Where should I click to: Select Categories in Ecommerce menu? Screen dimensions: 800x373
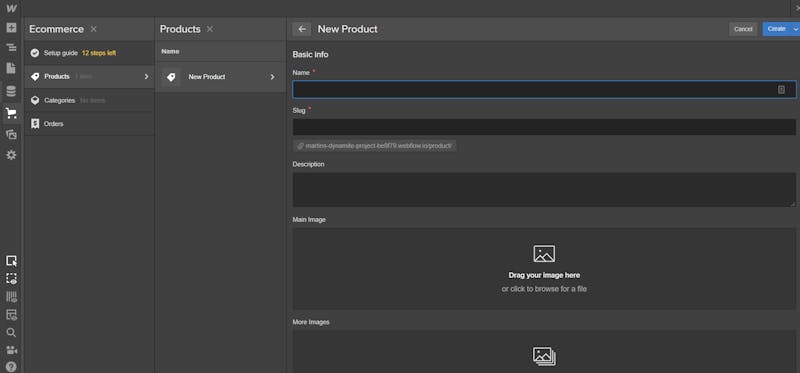(x=89, y=101)
